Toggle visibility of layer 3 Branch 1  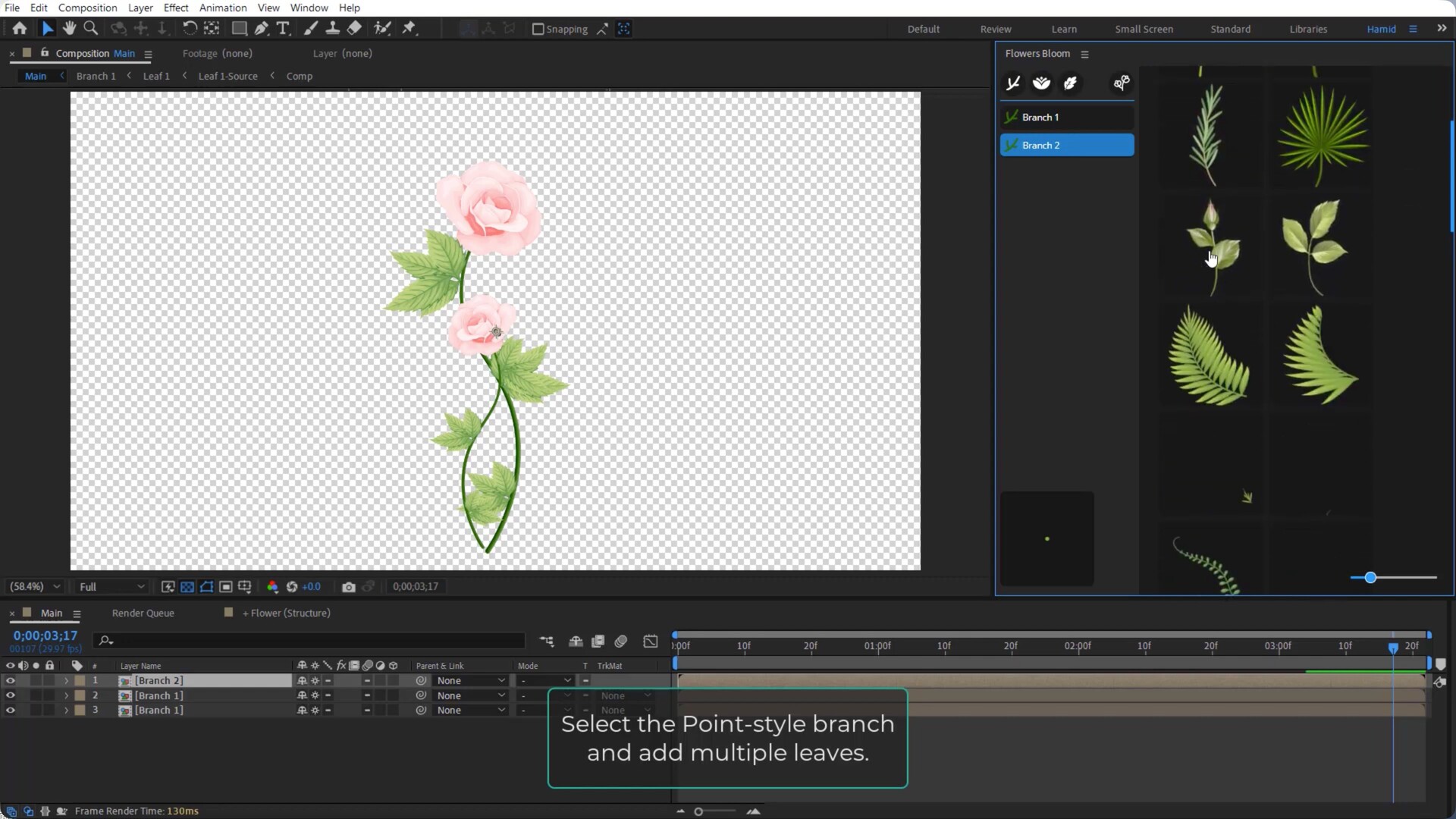pyautogui.click(x=11, y=711)
